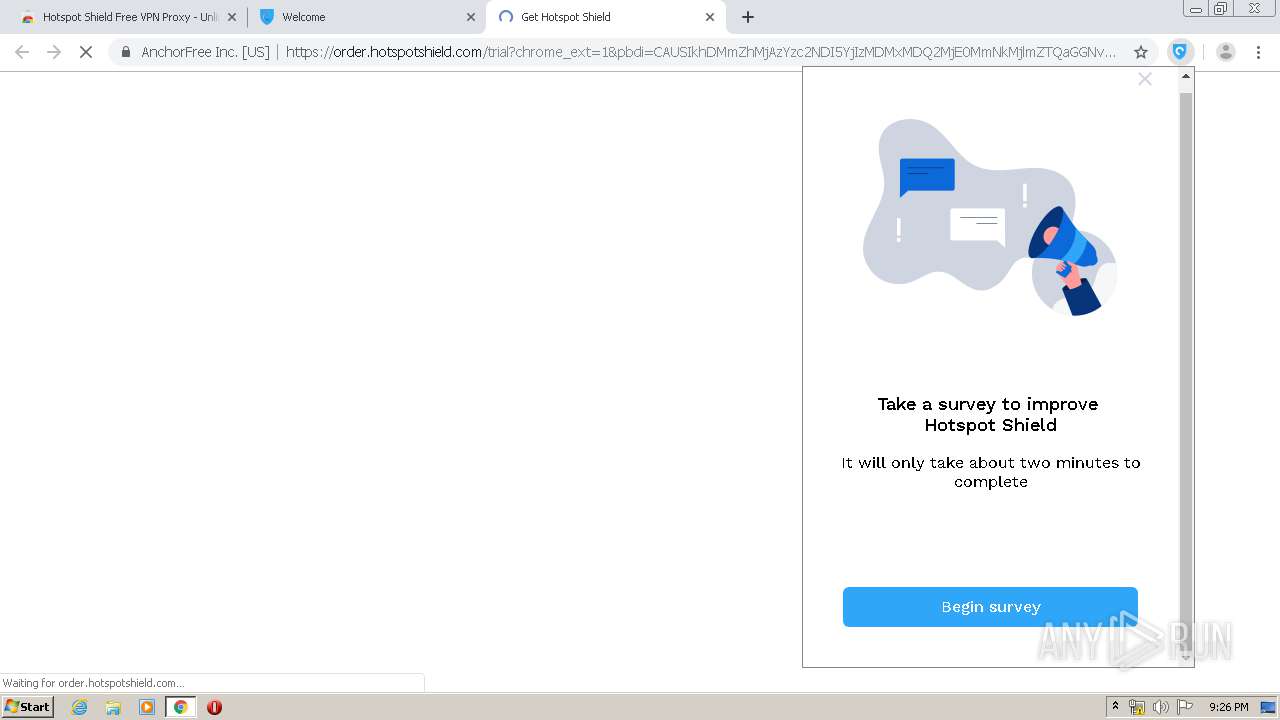Open the volume tray icon

click(1161, 707)
